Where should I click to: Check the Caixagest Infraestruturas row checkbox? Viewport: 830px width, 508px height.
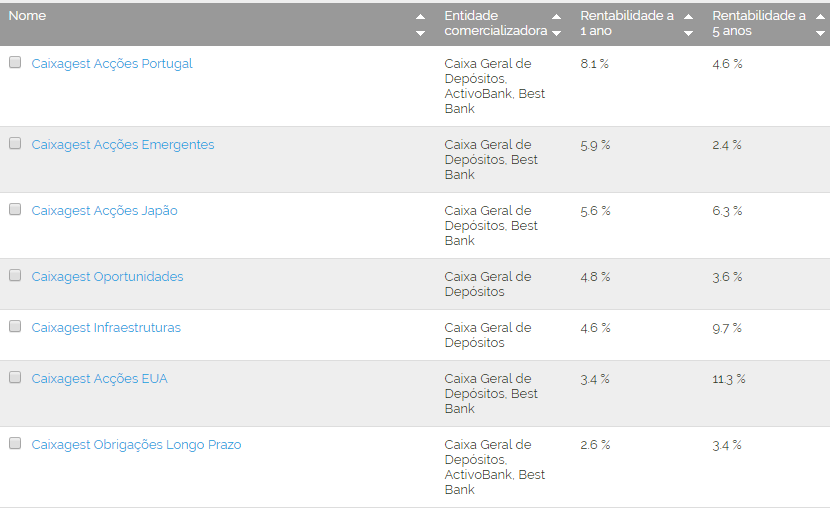tap(15, 326)
